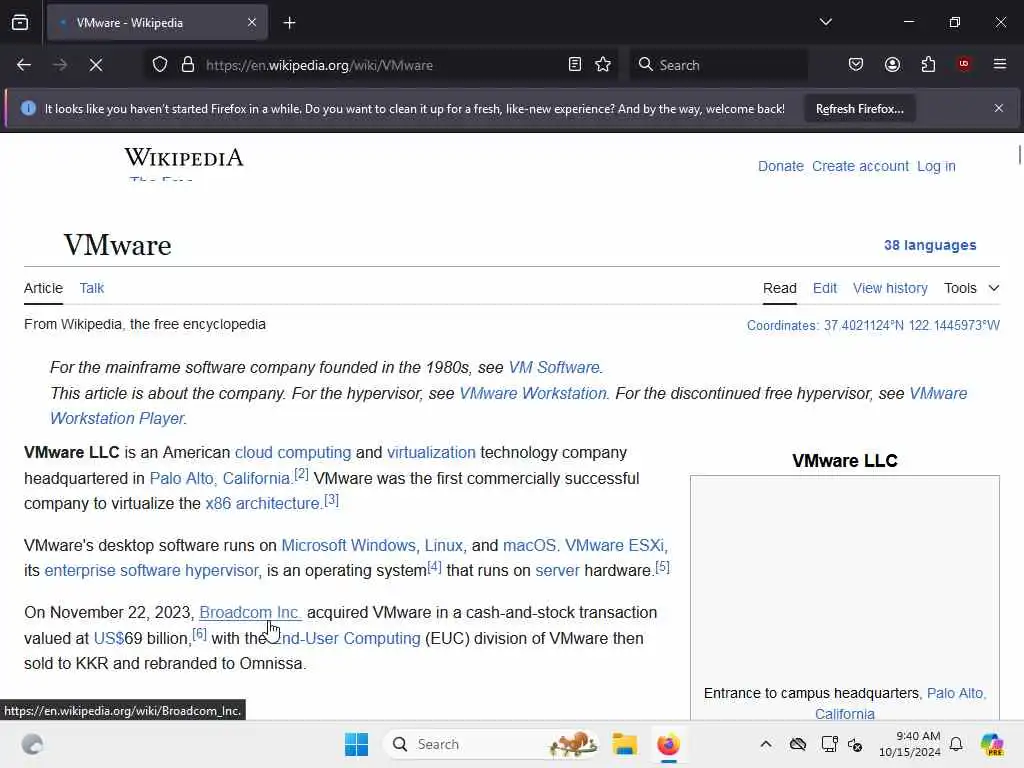This screenshot has width=1024, height=768.
Task: Go to Wikipedia home via logo
Action: click(184, 157)
